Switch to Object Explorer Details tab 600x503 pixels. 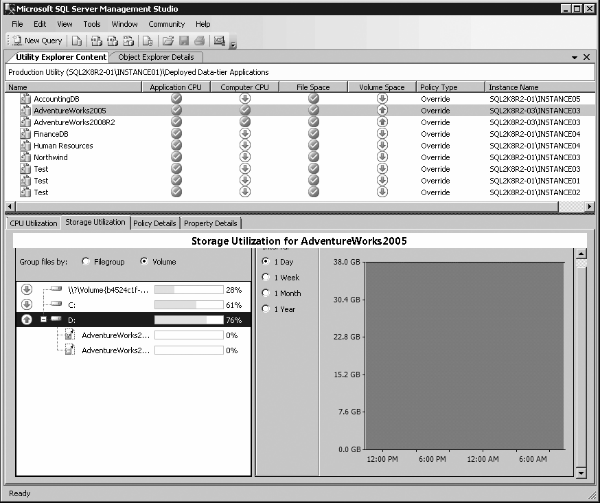(156, 57)
